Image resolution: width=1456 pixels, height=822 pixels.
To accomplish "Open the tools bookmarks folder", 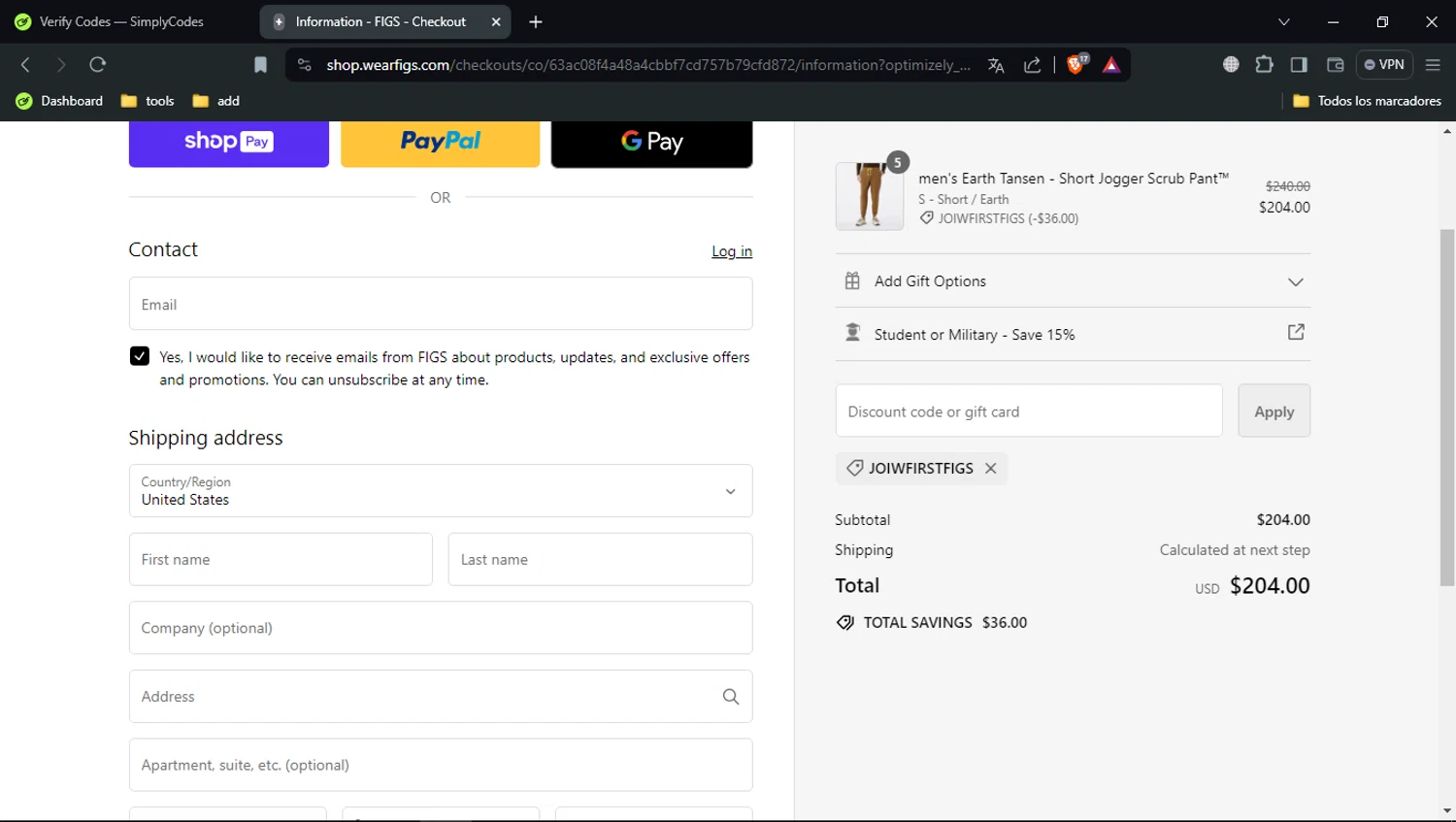I will click(x=148, y=101).
